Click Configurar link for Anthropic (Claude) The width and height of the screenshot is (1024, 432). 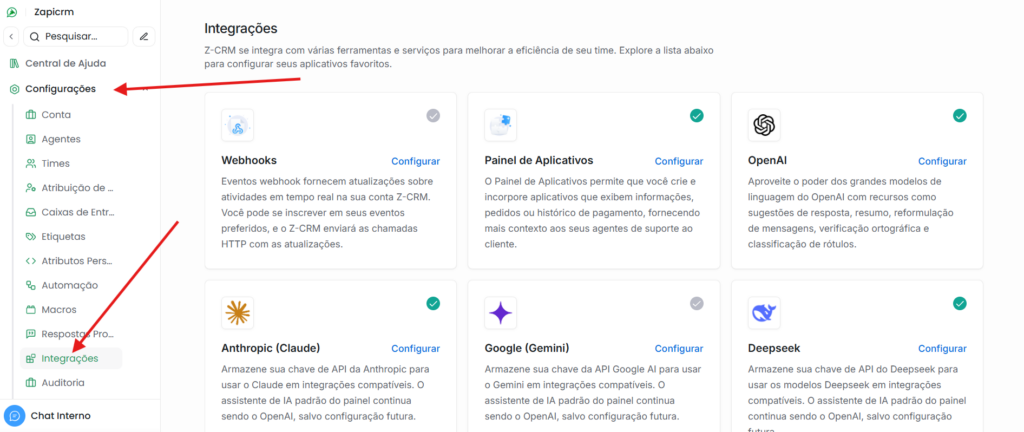415,349
